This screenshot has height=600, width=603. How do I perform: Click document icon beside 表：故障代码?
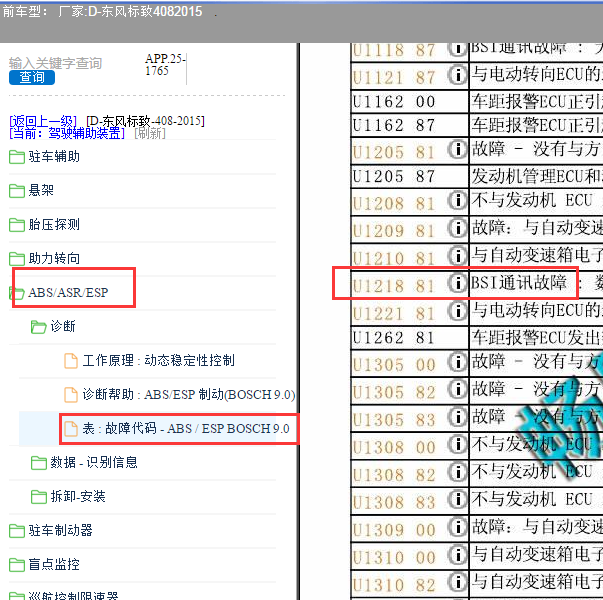[71, 428]
